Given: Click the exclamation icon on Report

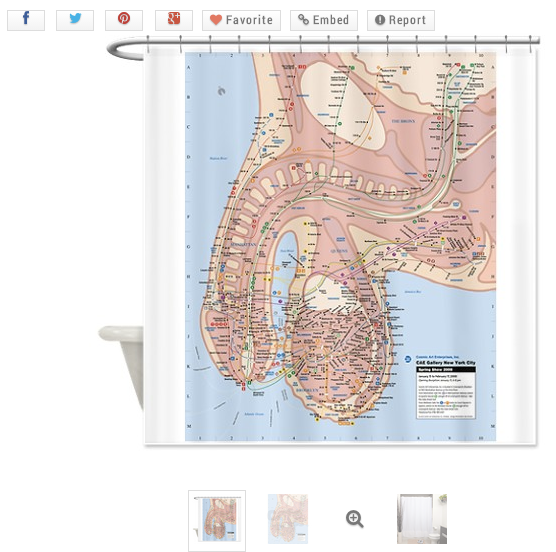Looking at the screenshot, I should tap(380, 20).
